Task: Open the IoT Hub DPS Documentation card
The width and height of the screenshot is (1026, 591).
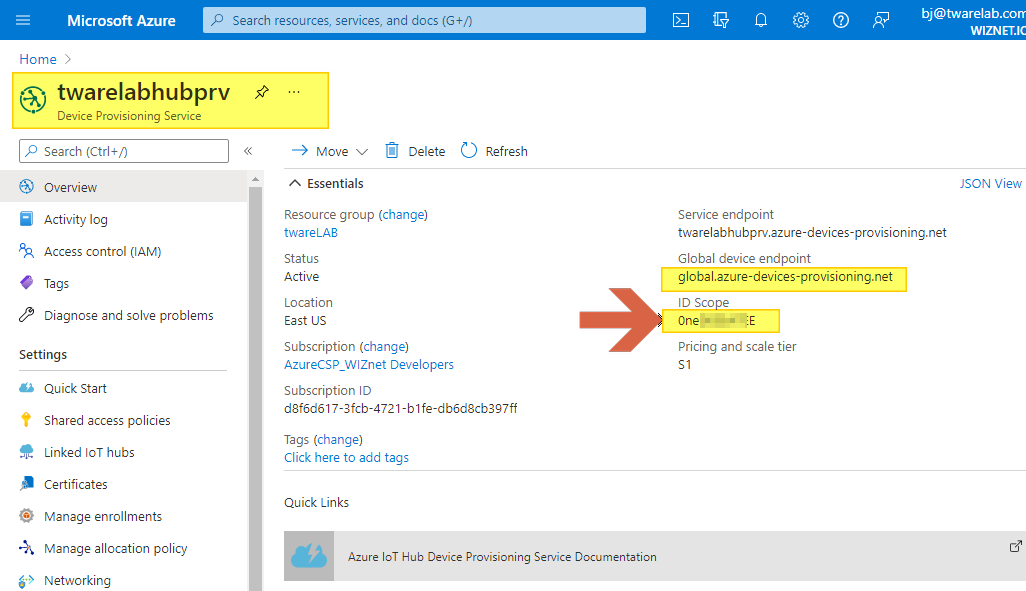Action: pos(654,556)
